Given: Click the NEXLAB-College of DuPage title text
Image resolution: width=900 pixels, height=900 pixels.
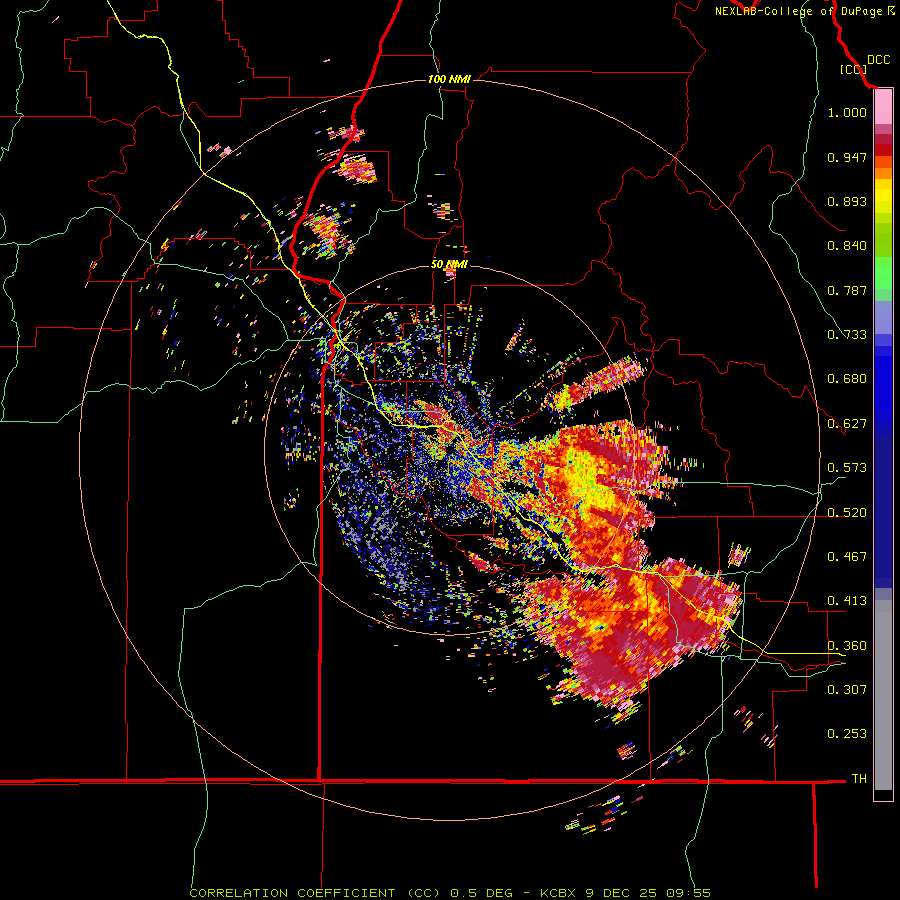Looking at the screenshot, I should pyautogui.click(x=798, y=11).
